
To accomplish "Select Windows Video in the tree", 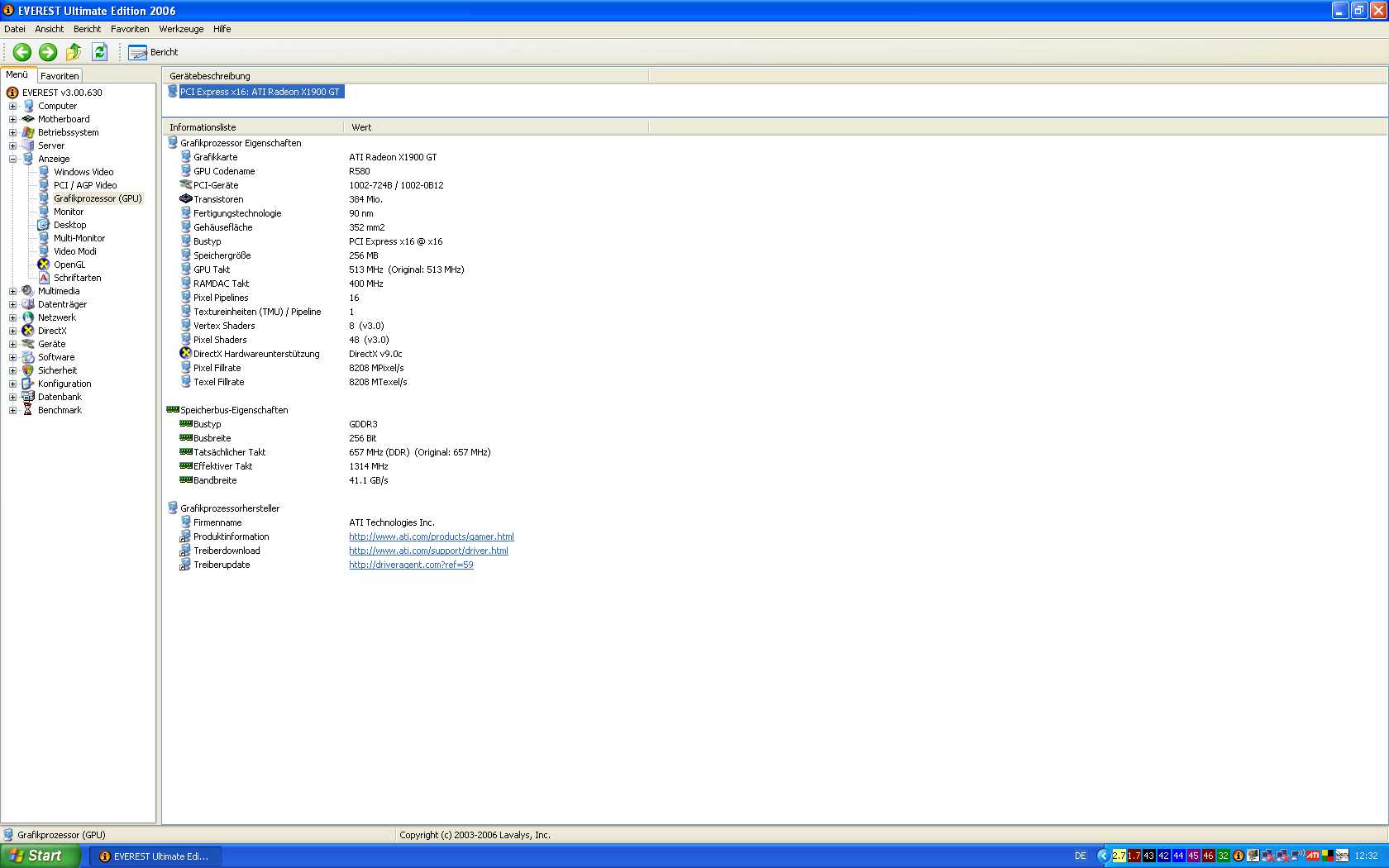I will 84,172.
